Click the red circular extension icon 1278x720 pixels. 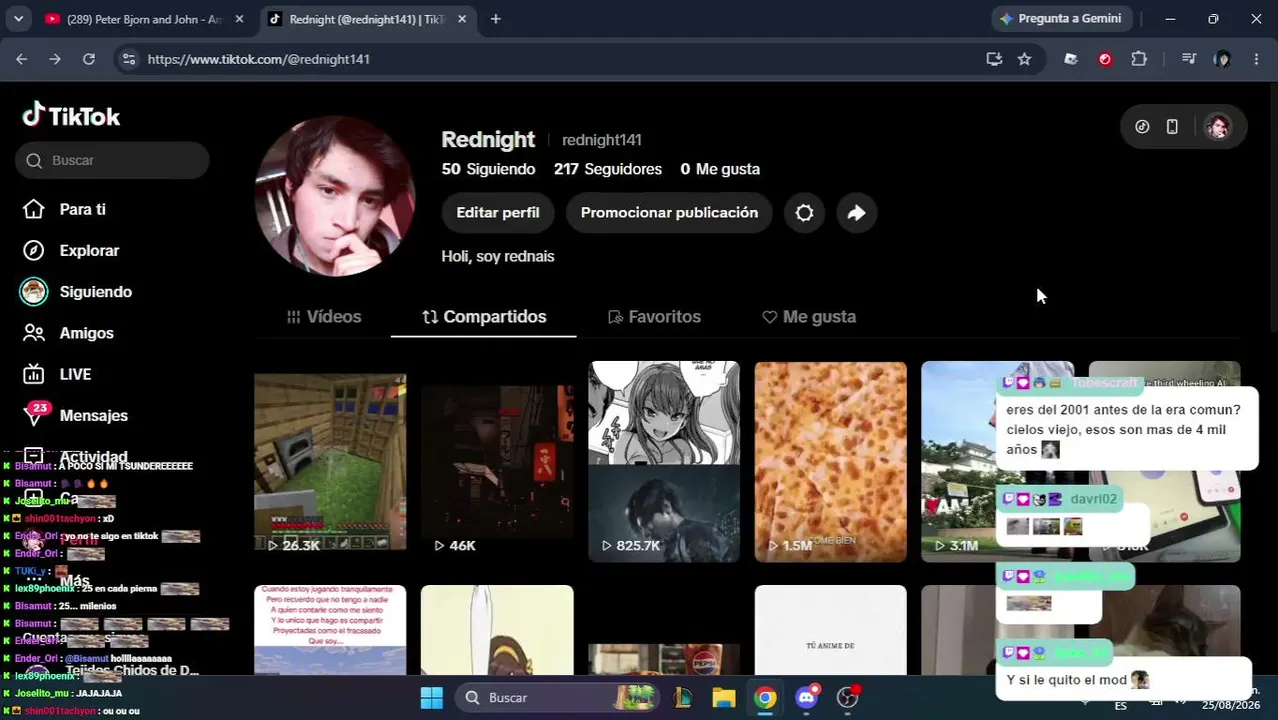[x=1105, y=59]
